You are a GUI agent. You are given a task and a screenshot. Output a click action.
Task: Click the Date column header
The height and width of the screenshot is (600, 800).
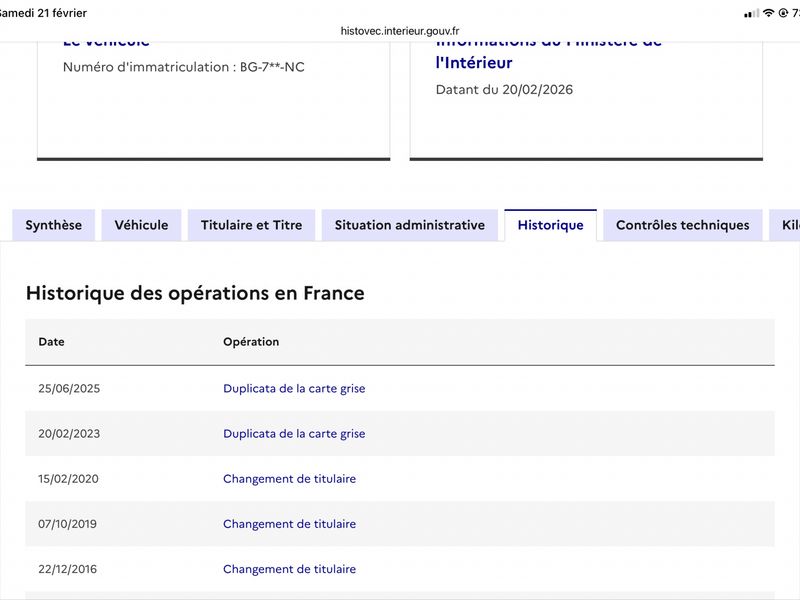coord(52,342)
